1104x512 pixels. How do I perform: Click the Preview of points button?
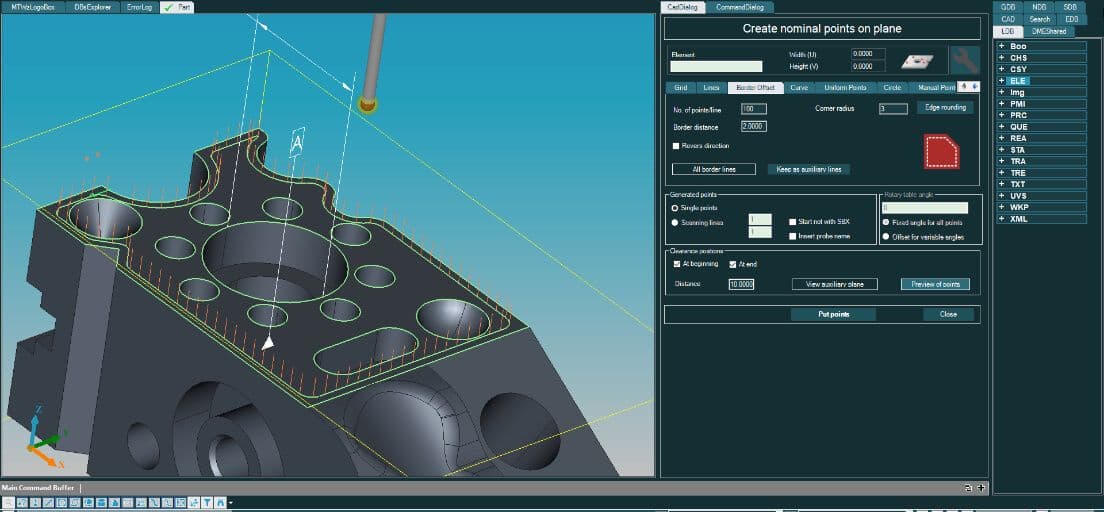[x=936, y=284]
